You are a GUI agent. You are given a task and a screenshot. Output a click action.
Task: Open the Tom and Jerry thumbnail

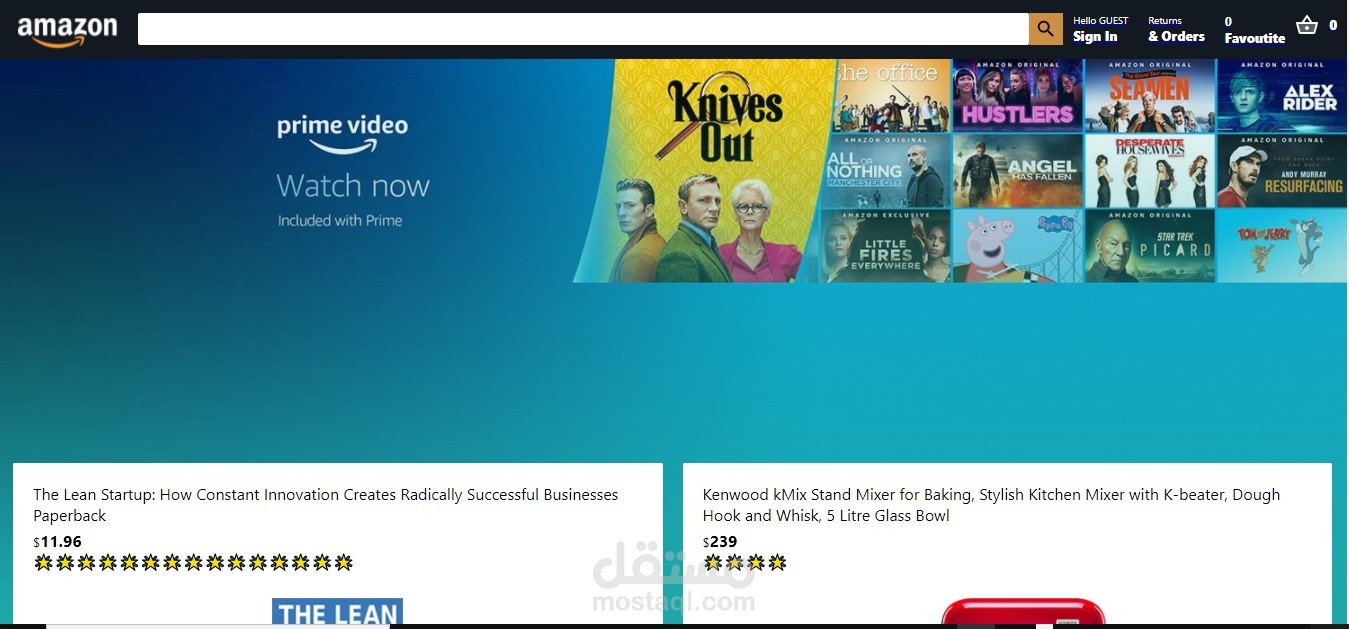click(x=1282, y=246)
